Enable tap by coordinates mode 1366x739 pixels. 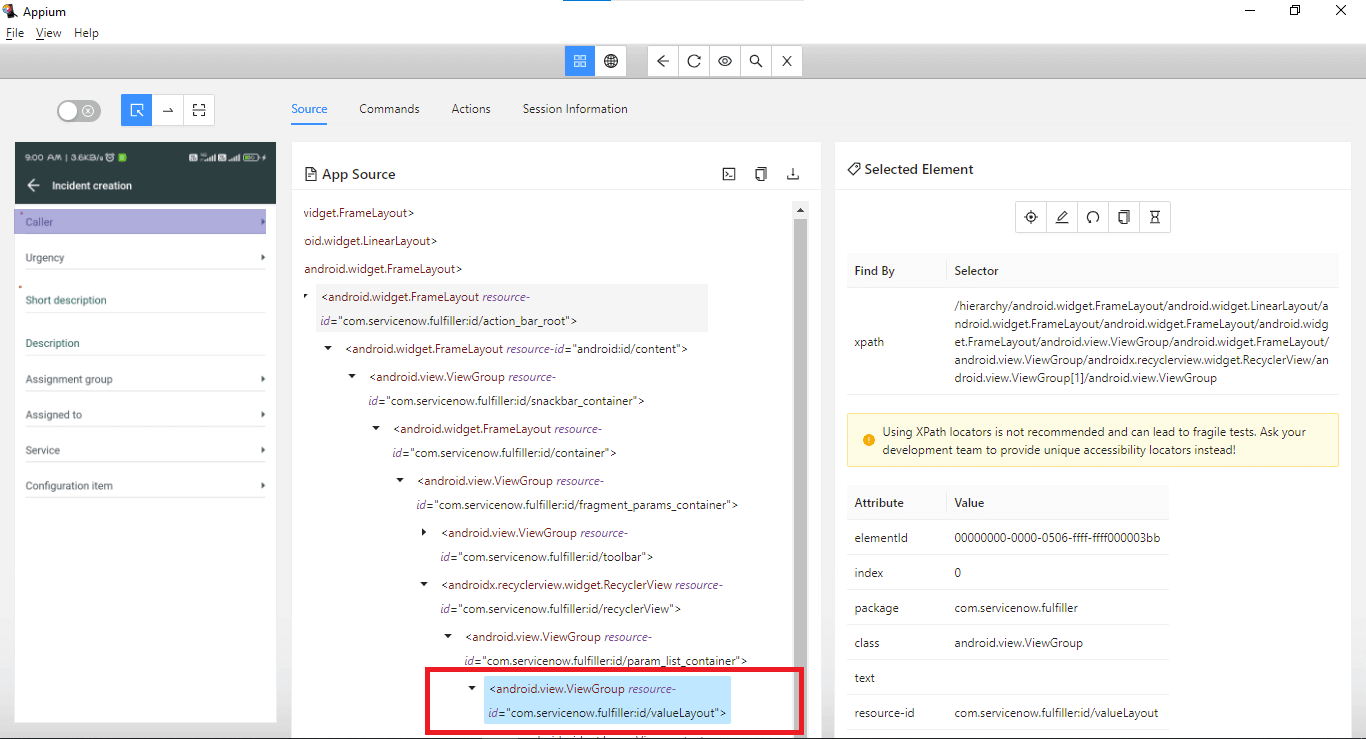(x=199, y=110)
